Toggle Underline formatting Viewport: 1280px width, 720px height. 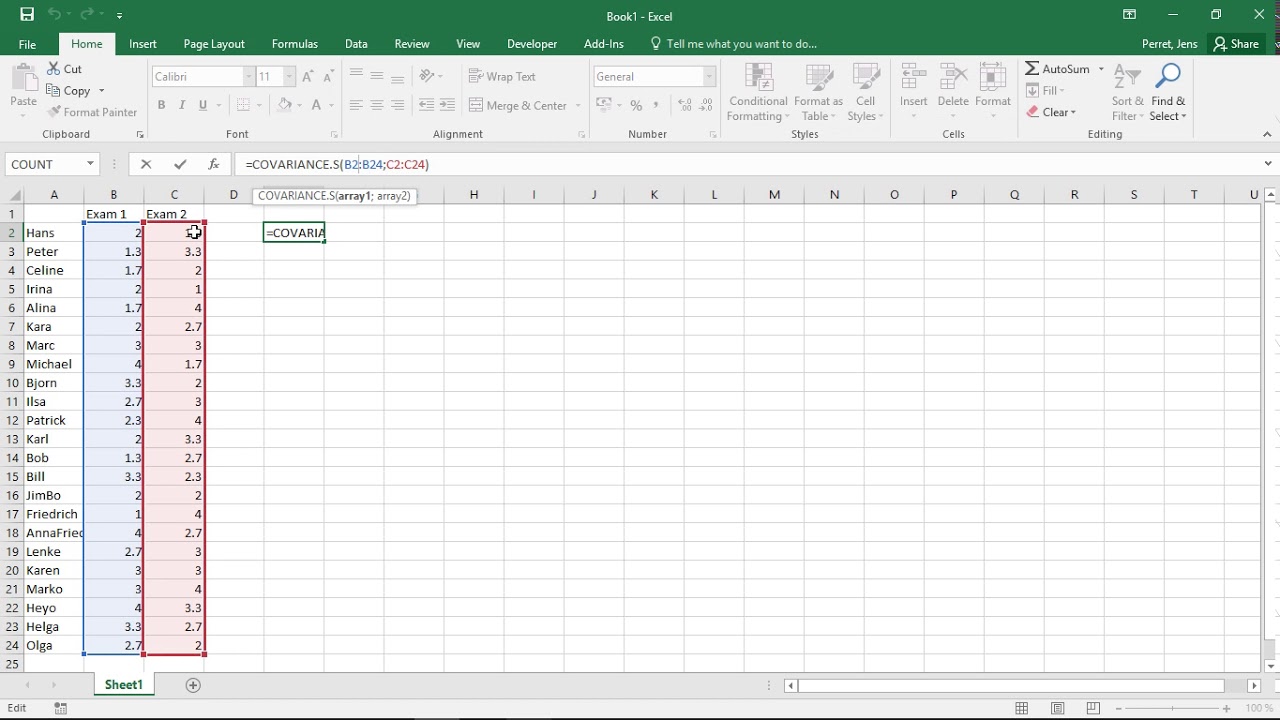click(x=203, y=105)
